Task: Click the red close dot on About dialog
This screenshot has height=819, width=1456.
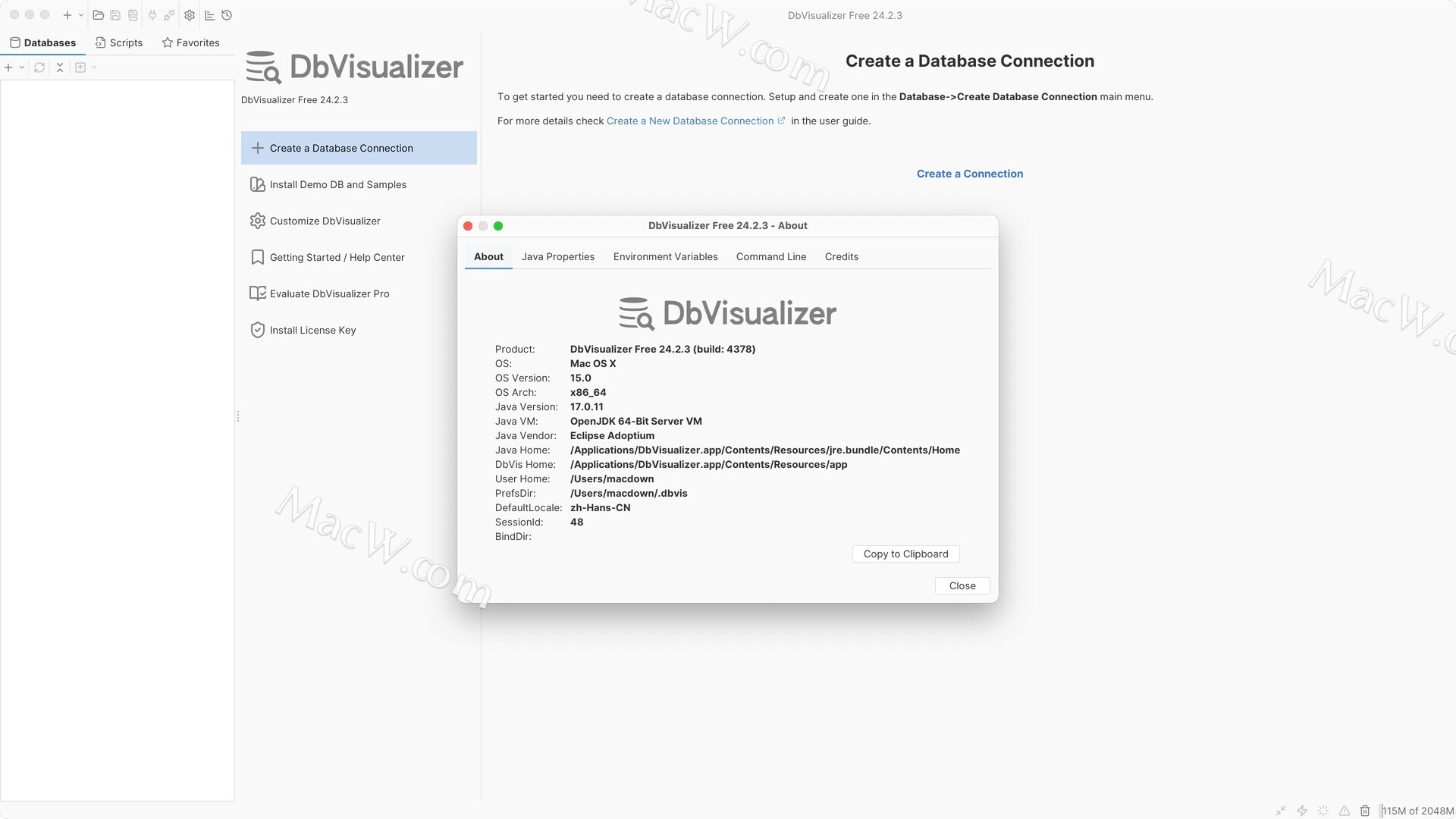Action: click(x=468, y=226)
